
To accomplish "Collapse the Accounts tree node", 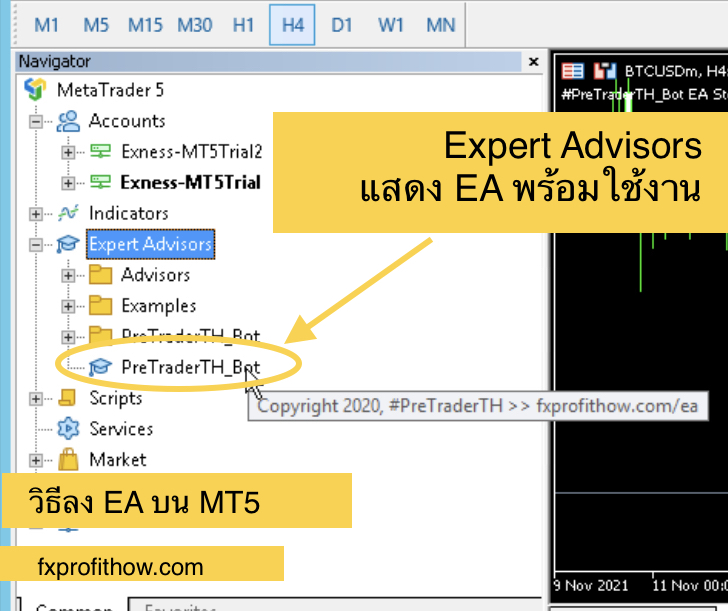I will click(36, 122).
